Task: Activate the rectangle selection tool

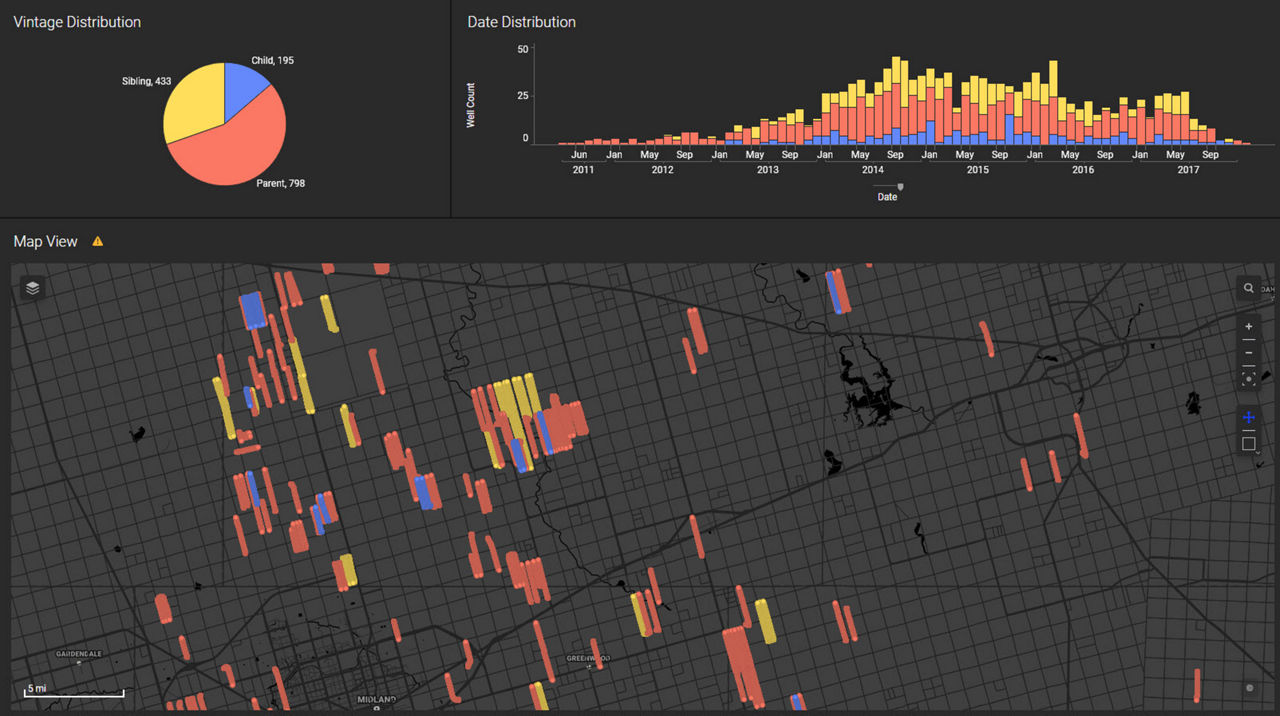Action: (1248, 443)
